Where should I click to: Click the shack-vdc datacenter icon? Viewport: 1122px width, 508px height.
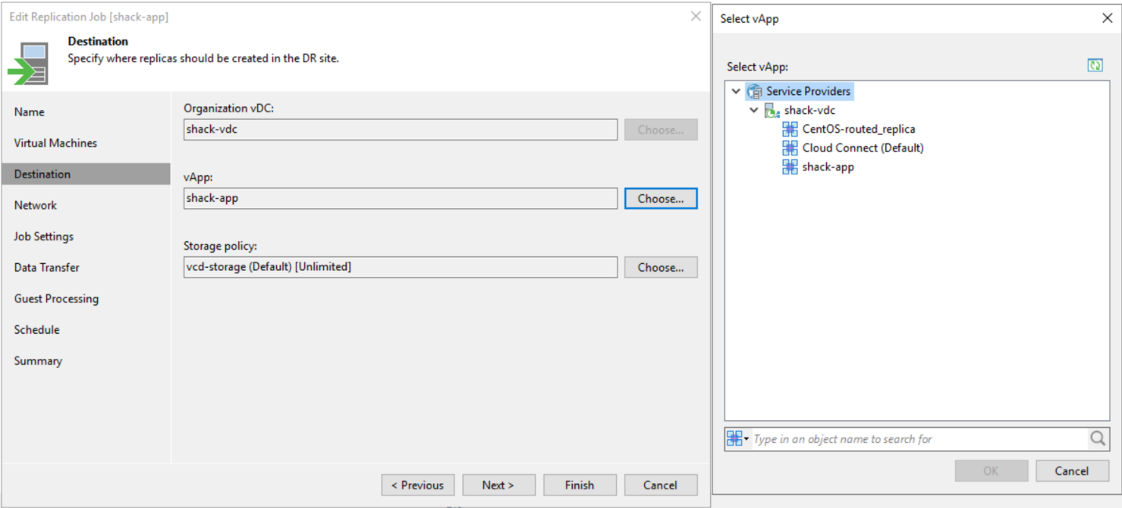(772, 111)
